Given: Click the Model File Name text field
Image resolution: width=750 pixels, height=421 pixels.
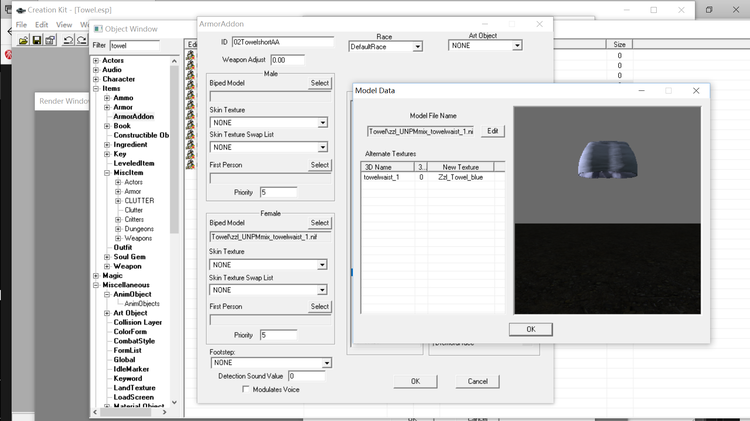Looking at the screenshot, I should click(x=421, y=131).
